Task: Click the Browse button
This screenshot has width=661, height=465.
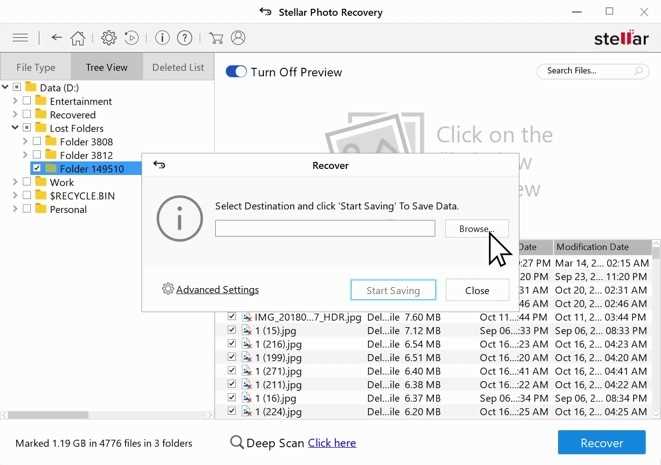Action: click(477, 229)
